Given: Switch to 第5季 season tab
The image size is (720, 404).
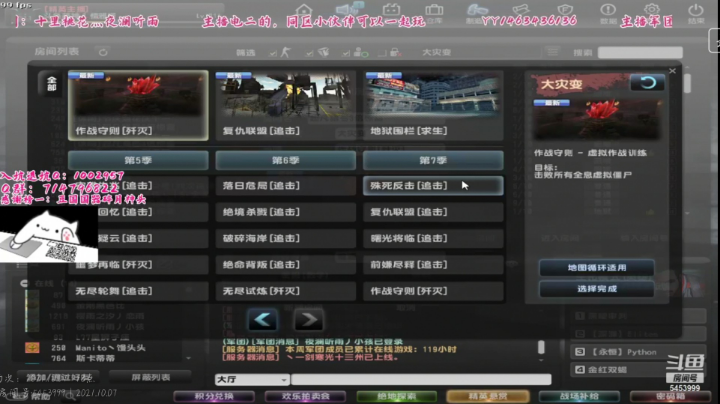Looking at the screenshot, I should (x=138, y=160).
